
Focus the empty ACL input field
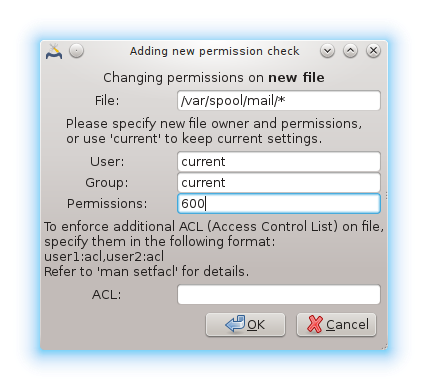click(279, 294)
